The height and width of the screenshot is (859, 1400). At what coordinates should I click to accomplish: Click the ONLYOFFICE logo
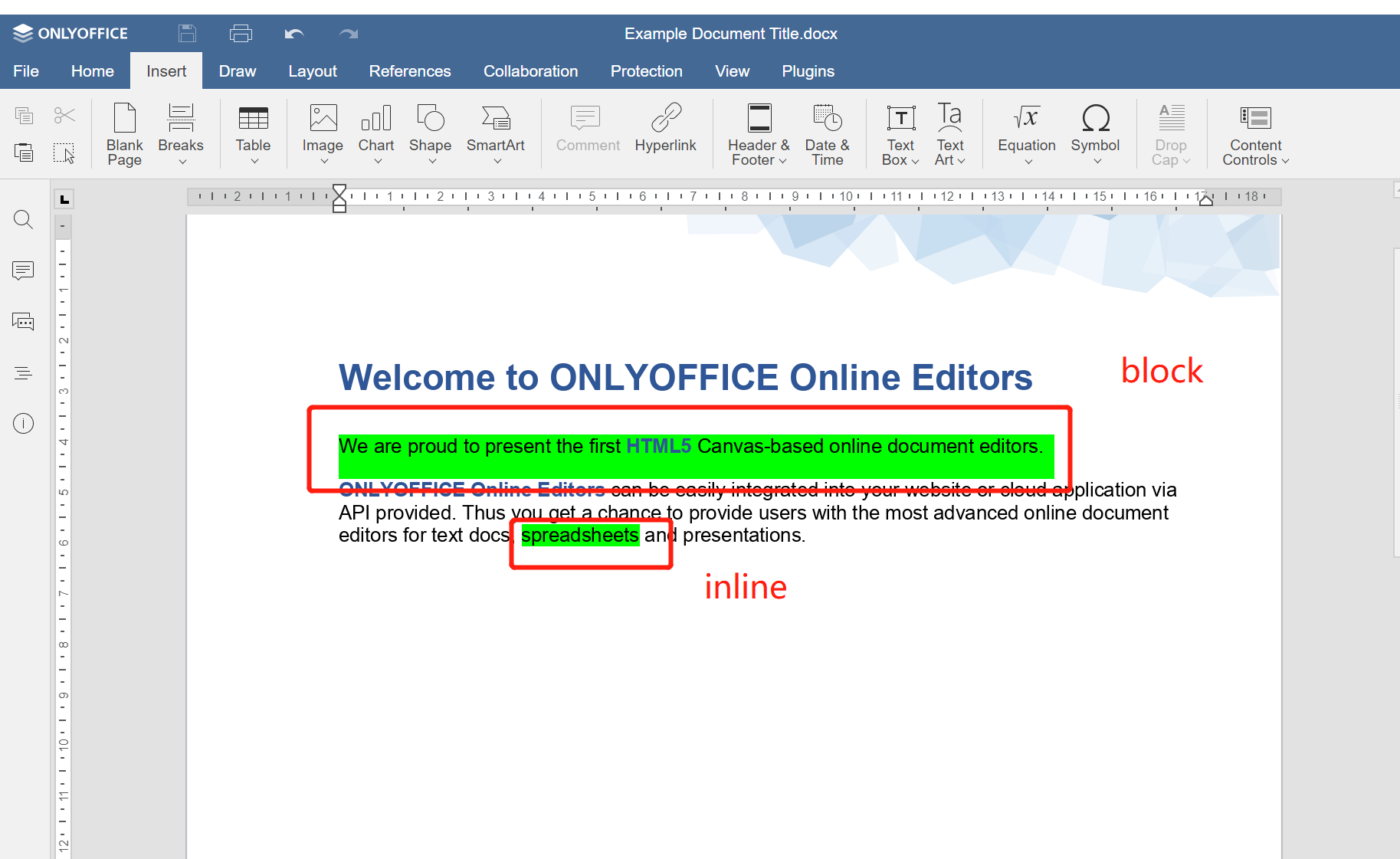[x=70, y=33]
